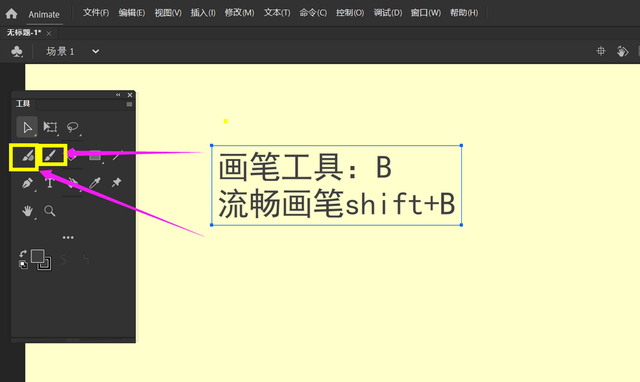Screen dimensions: 640x382
Task: Open the edit toolbar three-dots button
Action: [x=68, y=237]
